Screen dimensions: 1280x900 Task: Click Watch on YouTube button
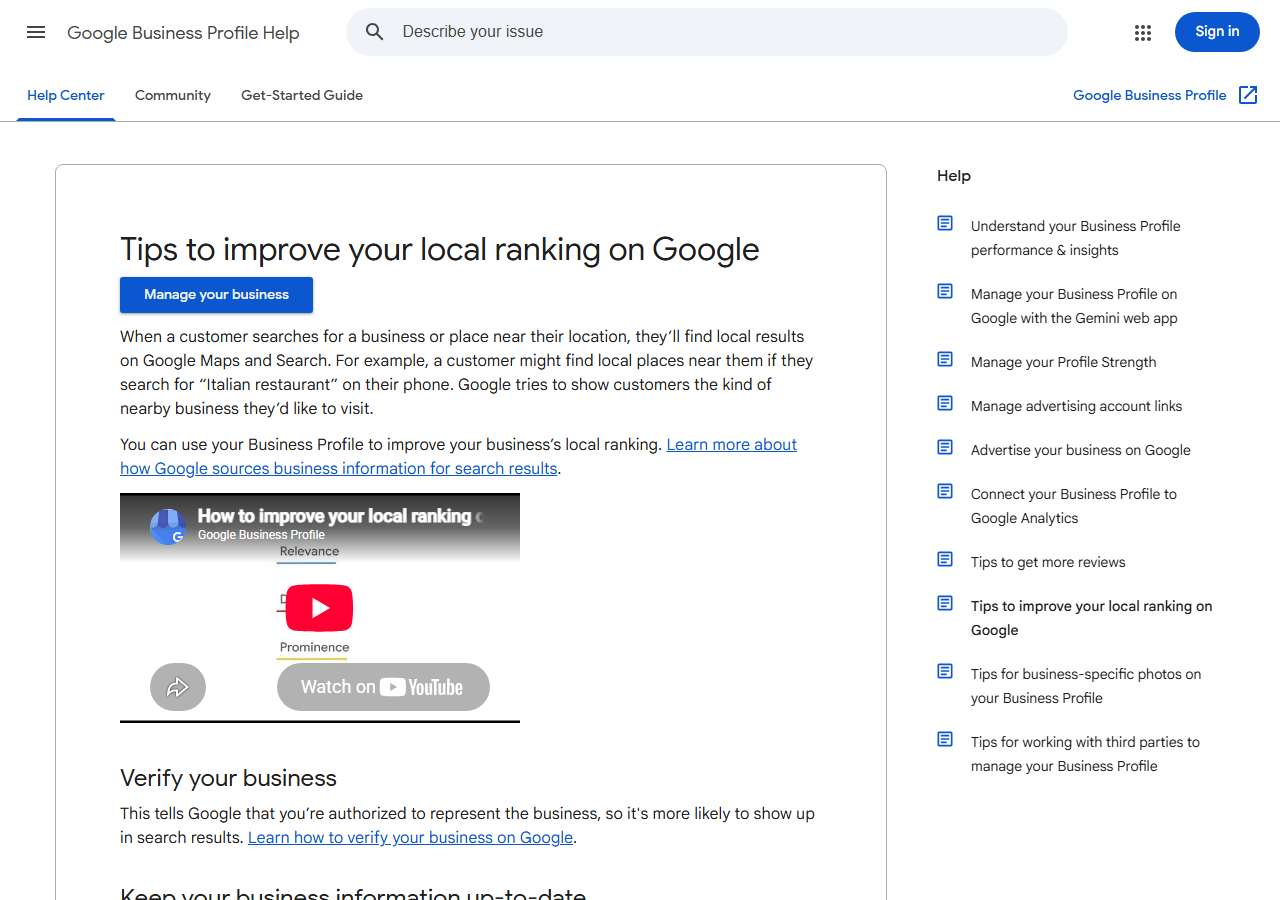383,687
